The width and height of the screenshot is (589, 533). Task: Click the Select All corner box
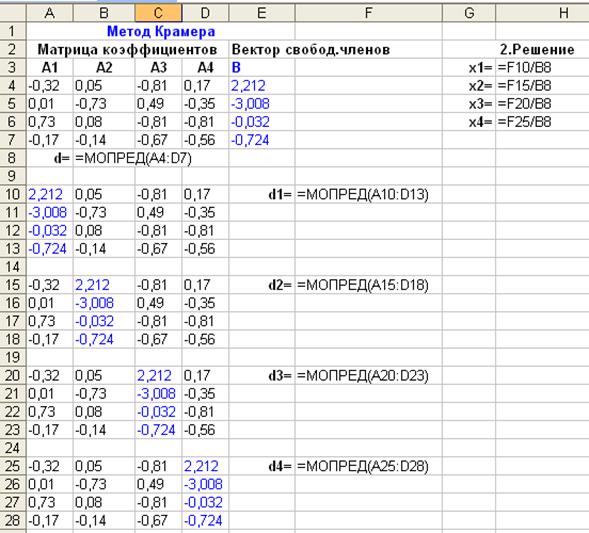[x=13, y=13]
